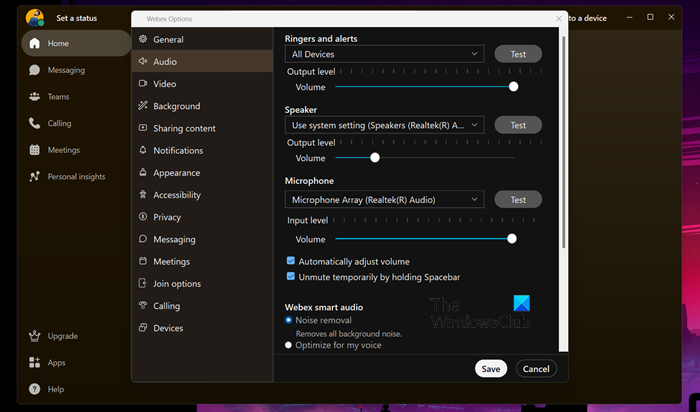The height and width of the screenshot is (412, 700).
Task: Test the Speaker output
Action: coord(518,125)
